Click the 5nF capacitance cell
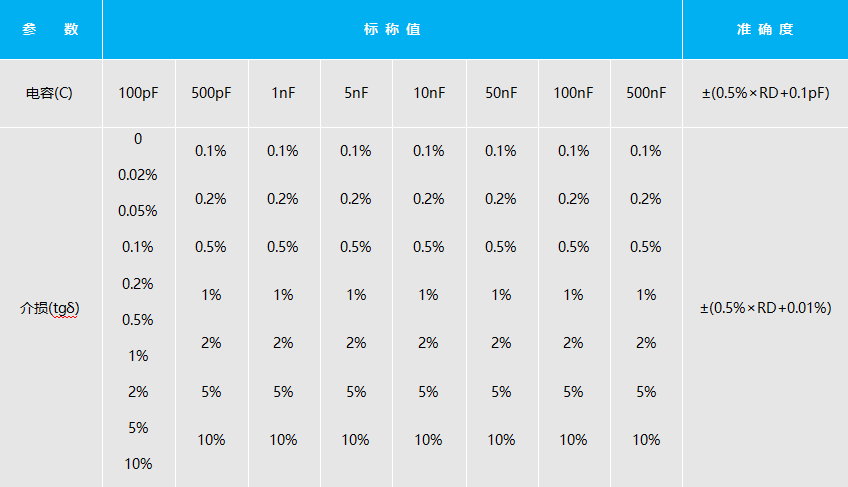This screenshot has width=848, height=487. 356,93
